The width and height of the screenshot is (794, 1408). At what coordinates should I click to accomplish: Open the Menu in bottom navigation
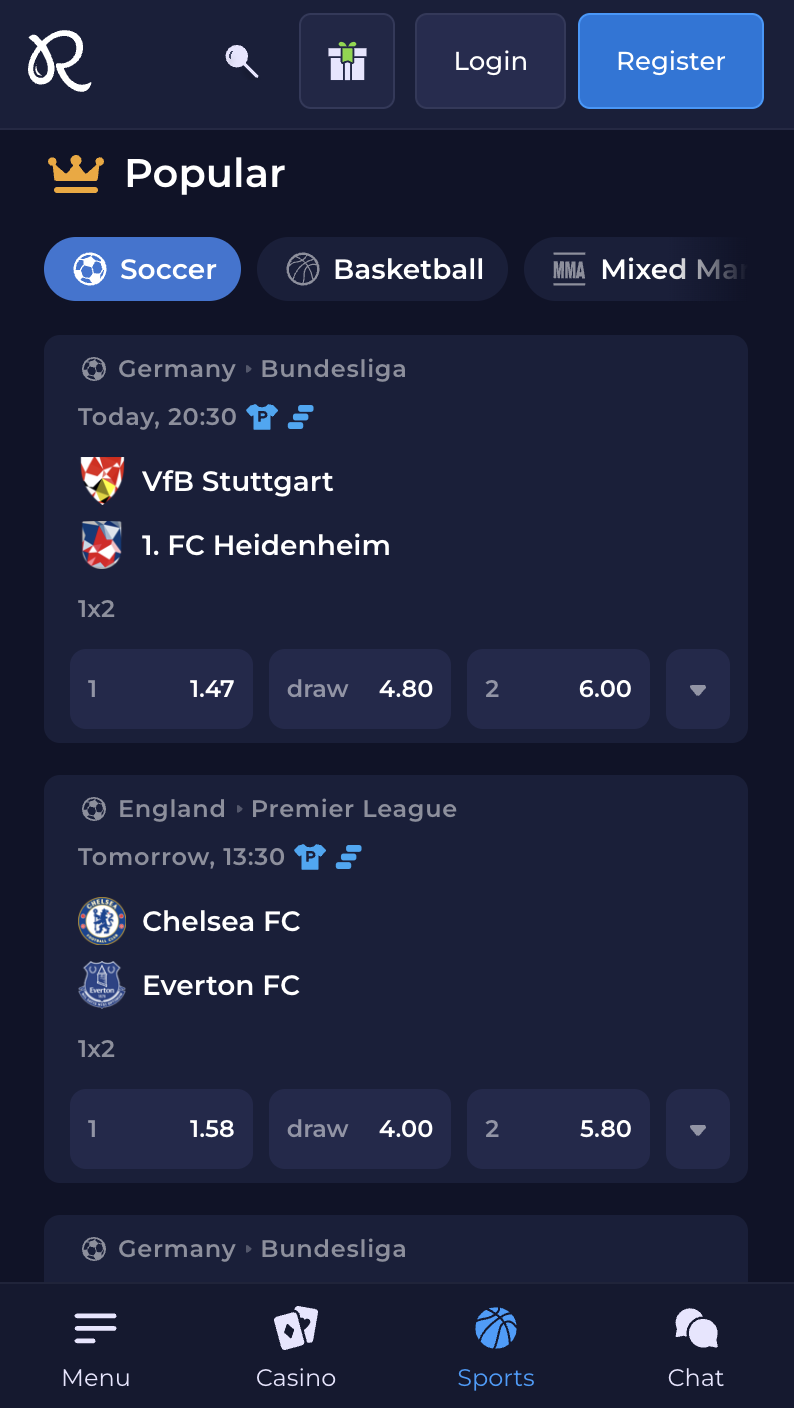[96, 1346]
